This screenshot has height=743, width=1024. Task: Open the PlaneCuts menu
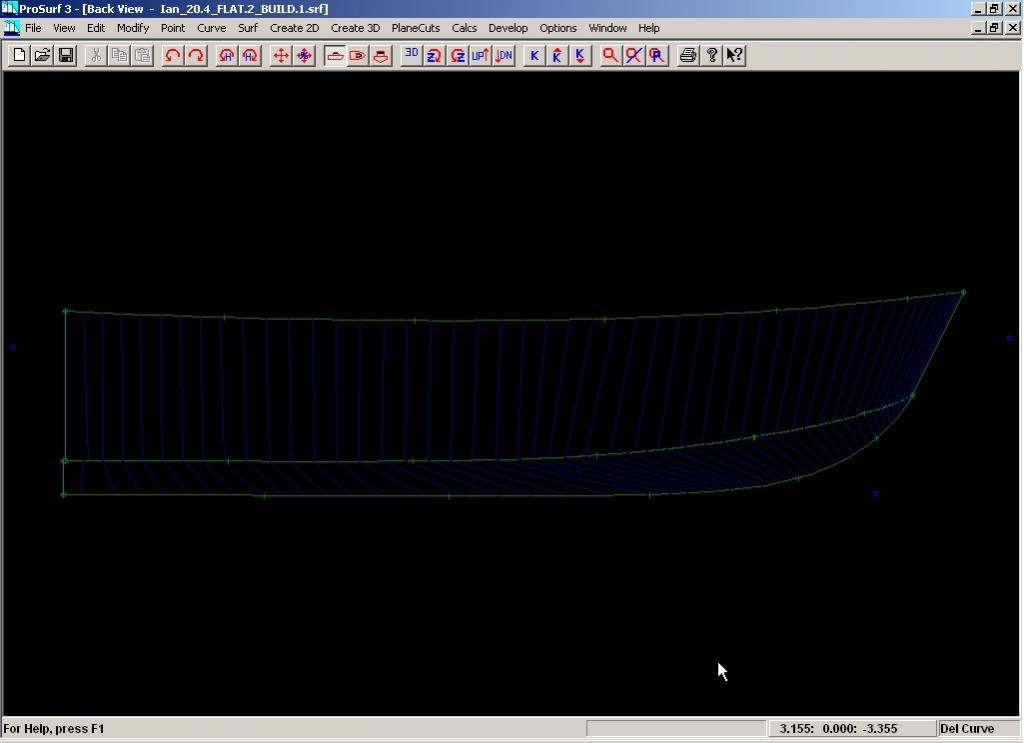click(415, 28)
